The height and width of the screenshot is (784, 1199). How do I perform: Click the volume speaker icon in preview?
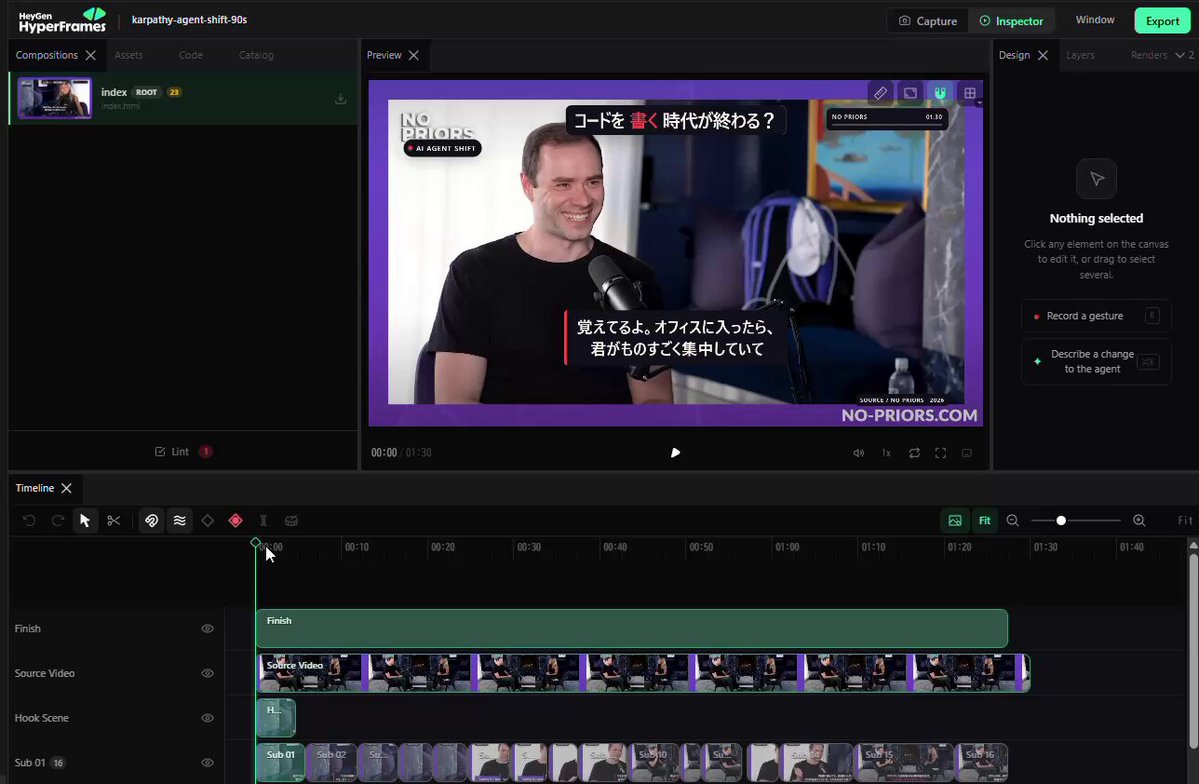point(859,453)
